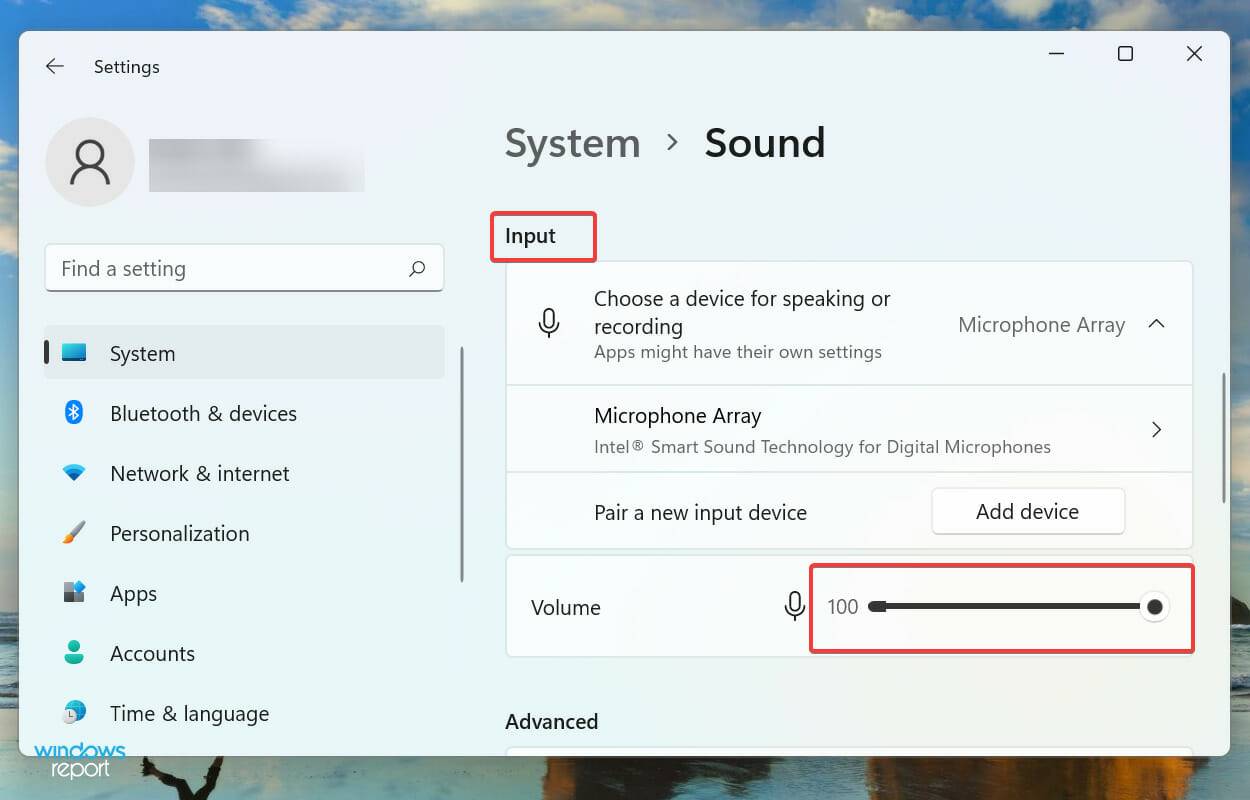The image size is (1250, 800).
Task: Click the Personalization brush icon
Action: tap(73, 533)
